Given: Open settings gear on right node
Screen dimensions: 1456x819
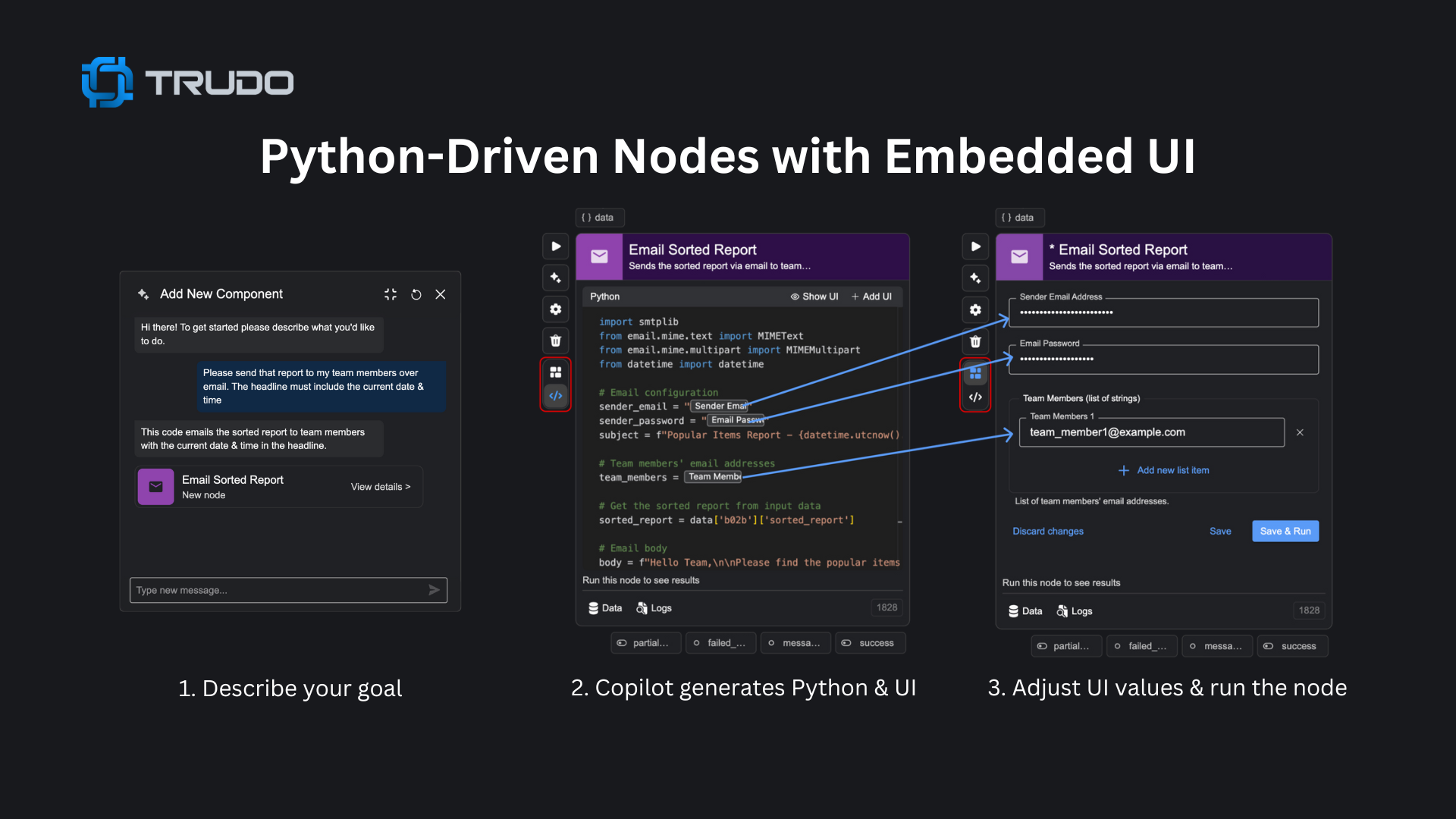Looking at the screenshot, I should point(976,309).
